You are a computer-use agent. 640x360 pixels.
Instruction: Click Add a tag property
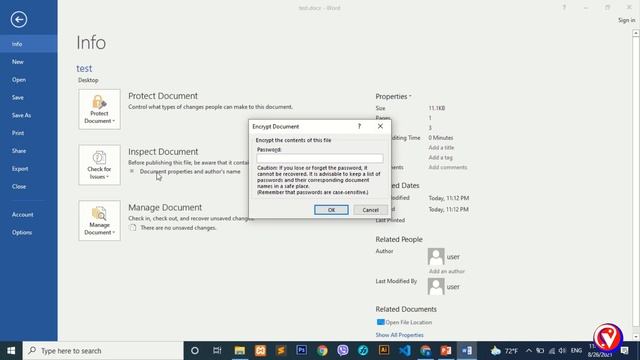[x=440, y=157]
